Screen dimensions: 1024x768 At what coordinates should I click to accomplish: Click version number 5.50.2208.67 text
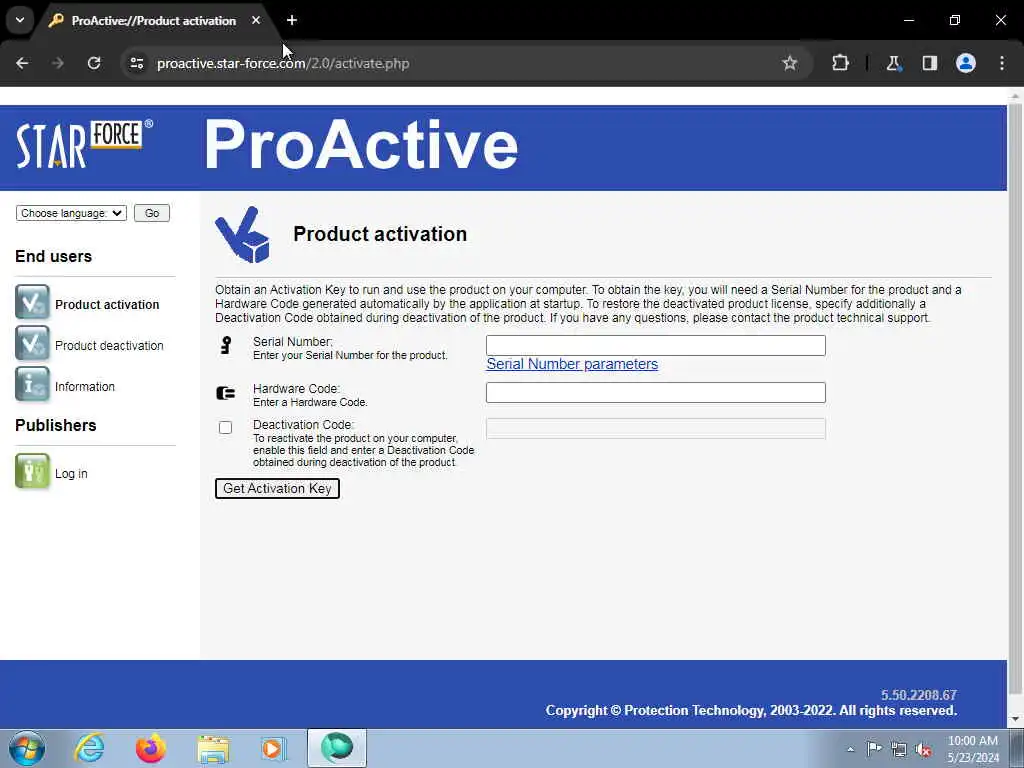tap(918, 695)
